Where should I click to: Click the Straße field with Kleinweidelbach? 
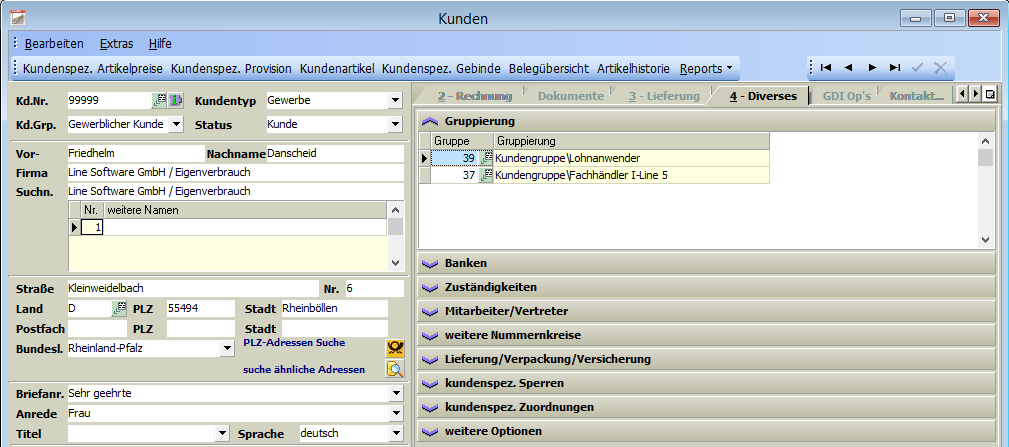[x=192, y=289]
